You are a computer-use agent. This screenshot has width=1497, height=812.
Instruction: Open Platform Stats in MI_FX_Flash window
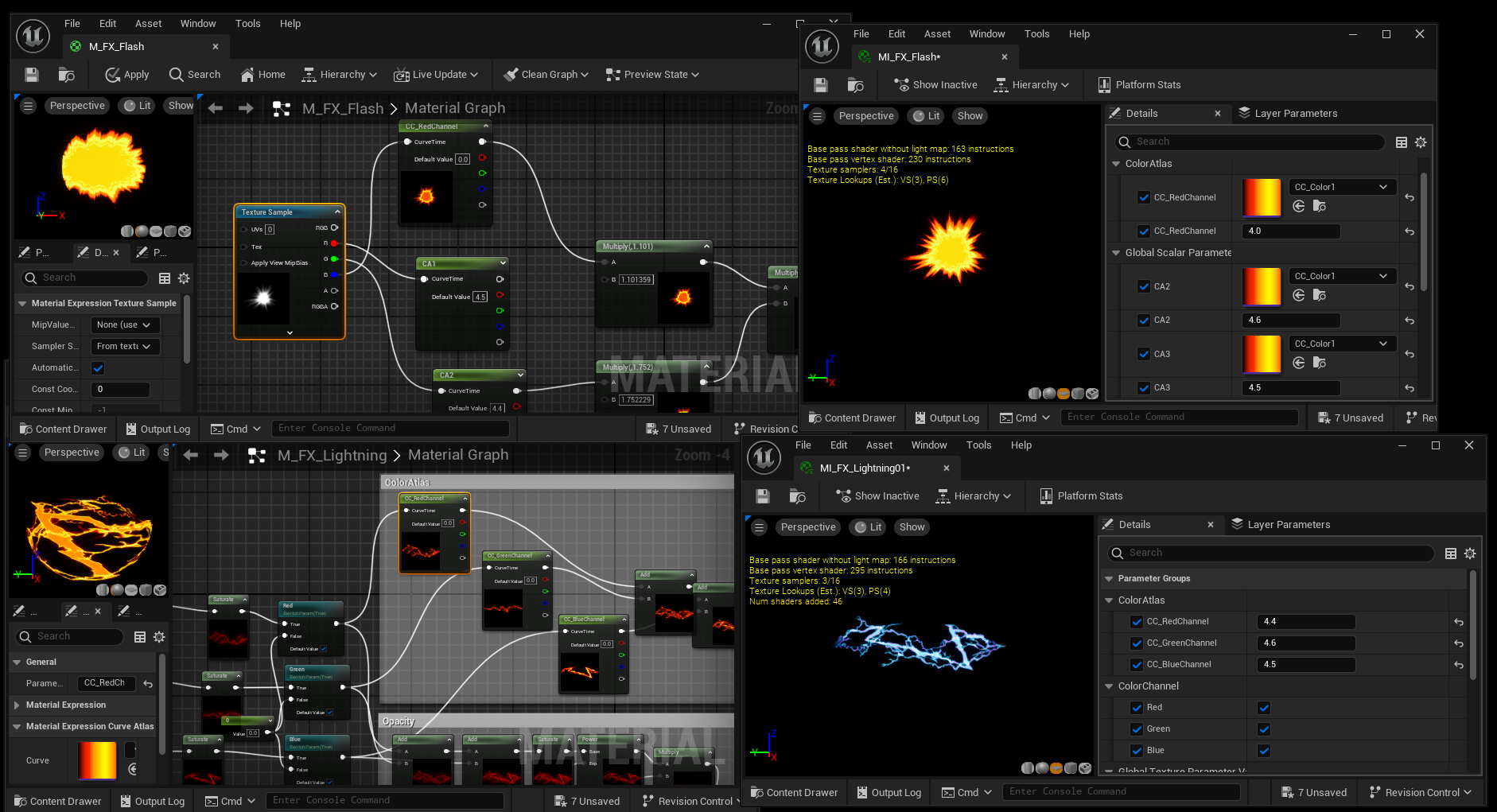[1139, 85]
